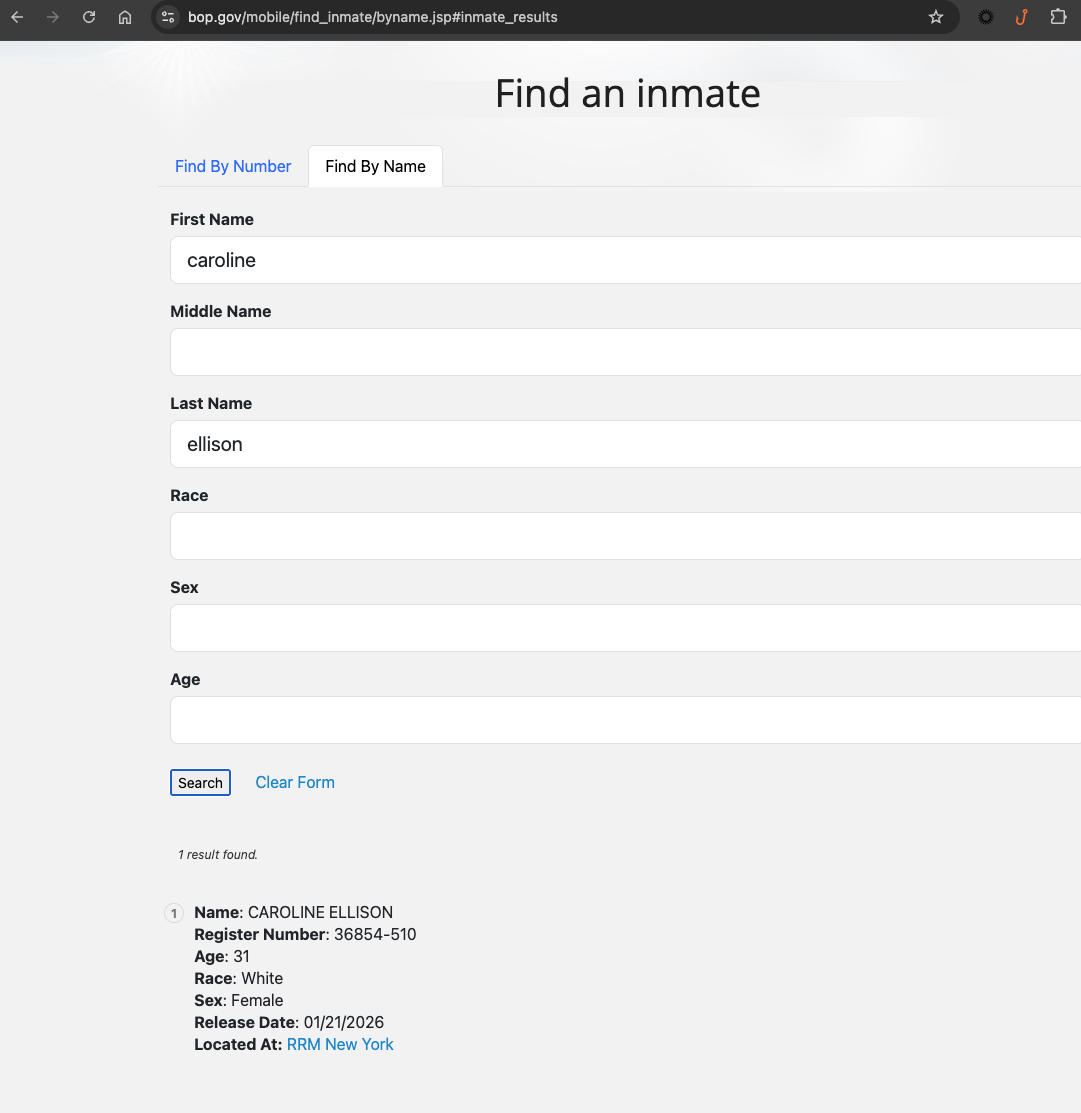
Task: Click the Clear Form link
Action: [x=295, y=782]
